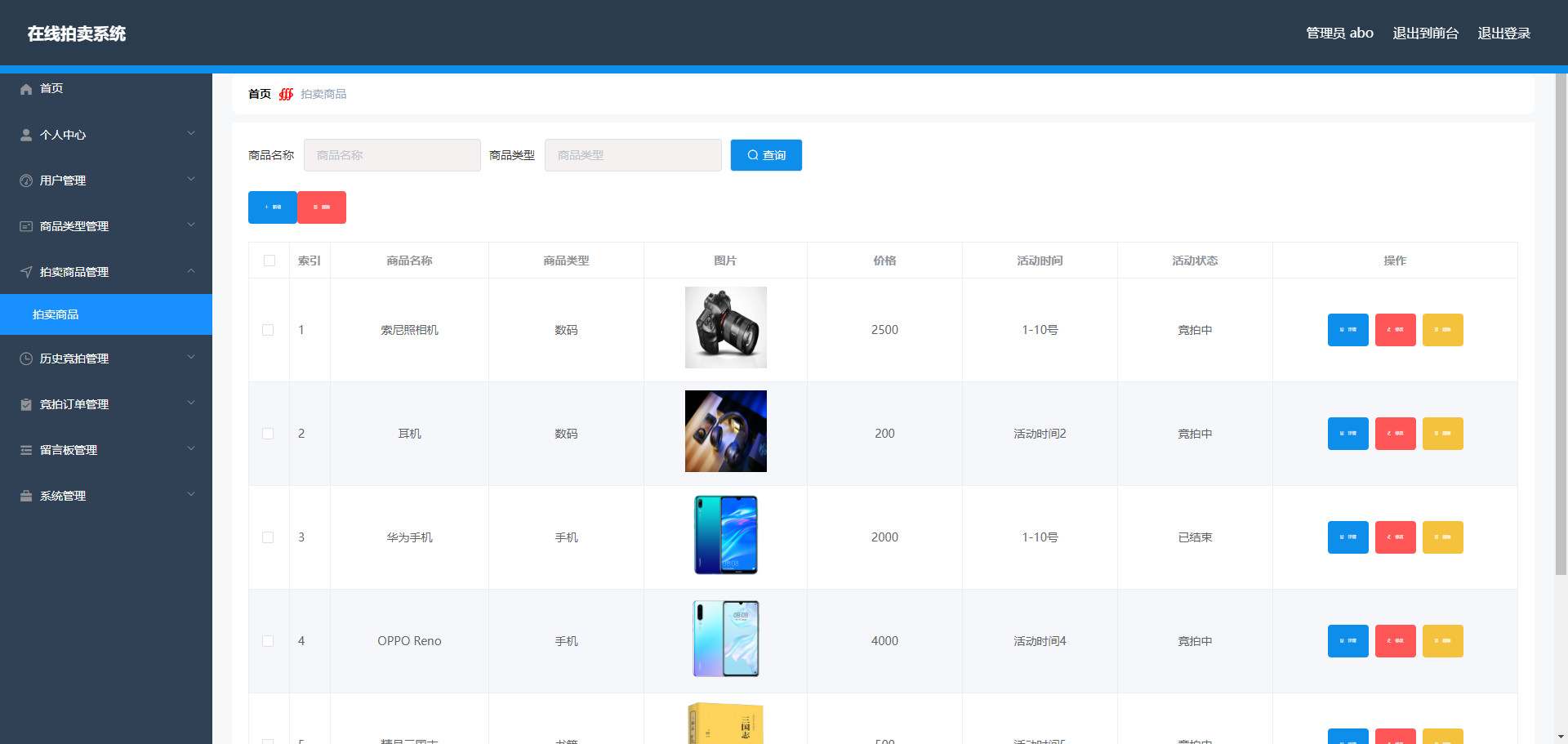1568x744 pixels.
Task: Click the 个人中心 person icon
Action: click(x=26, y=135)
